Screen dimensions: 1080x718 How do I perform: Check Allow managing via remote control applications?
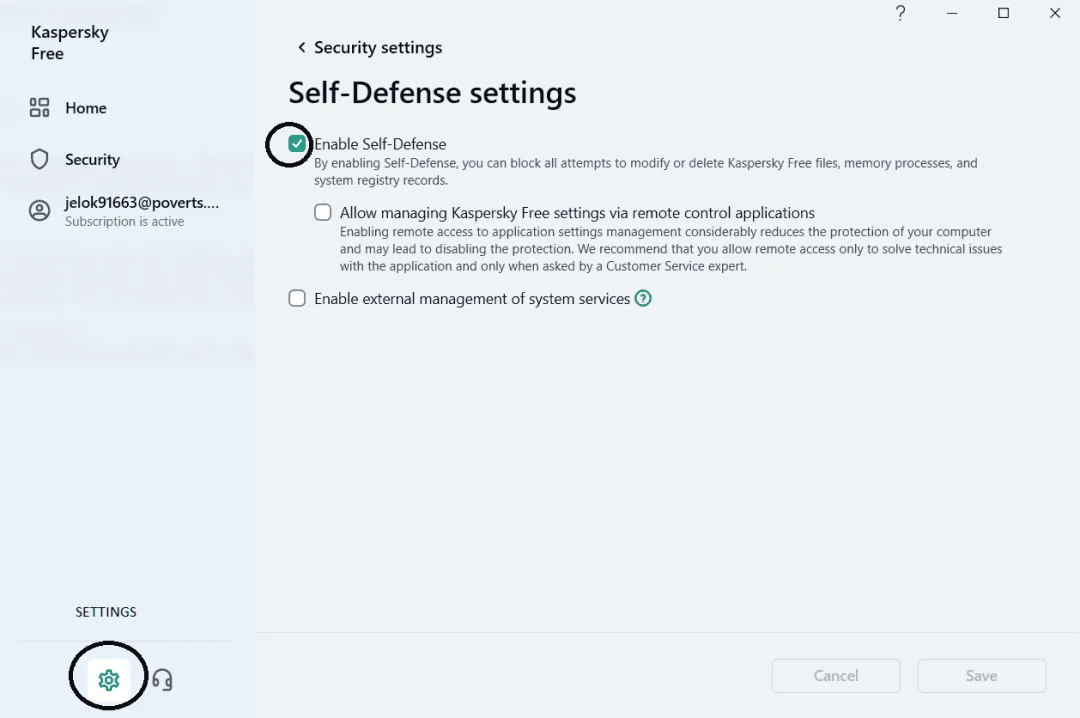click(x=322, y=212)
